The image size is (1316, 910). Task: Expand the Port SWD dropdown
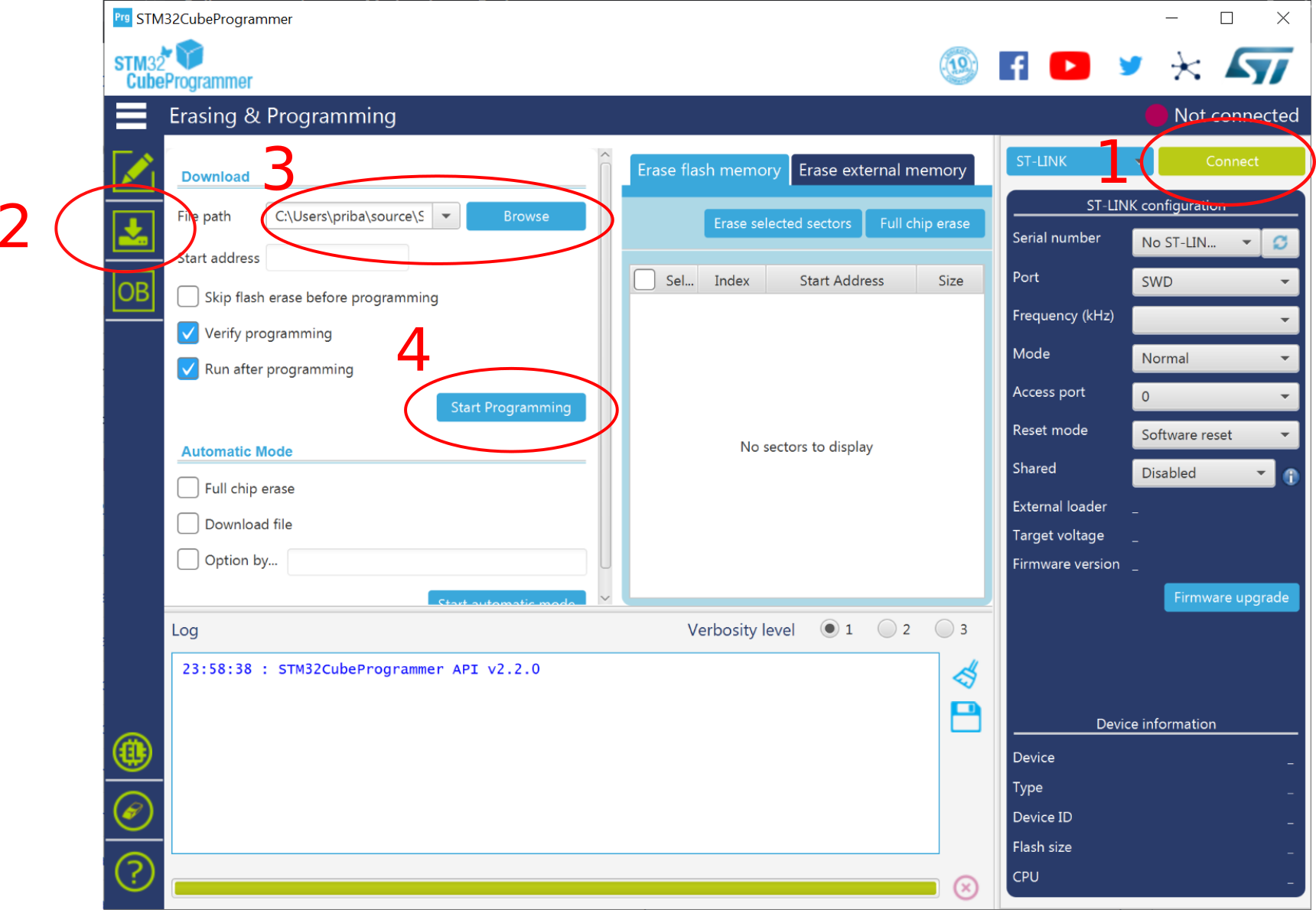click(x=1215, y=281)
